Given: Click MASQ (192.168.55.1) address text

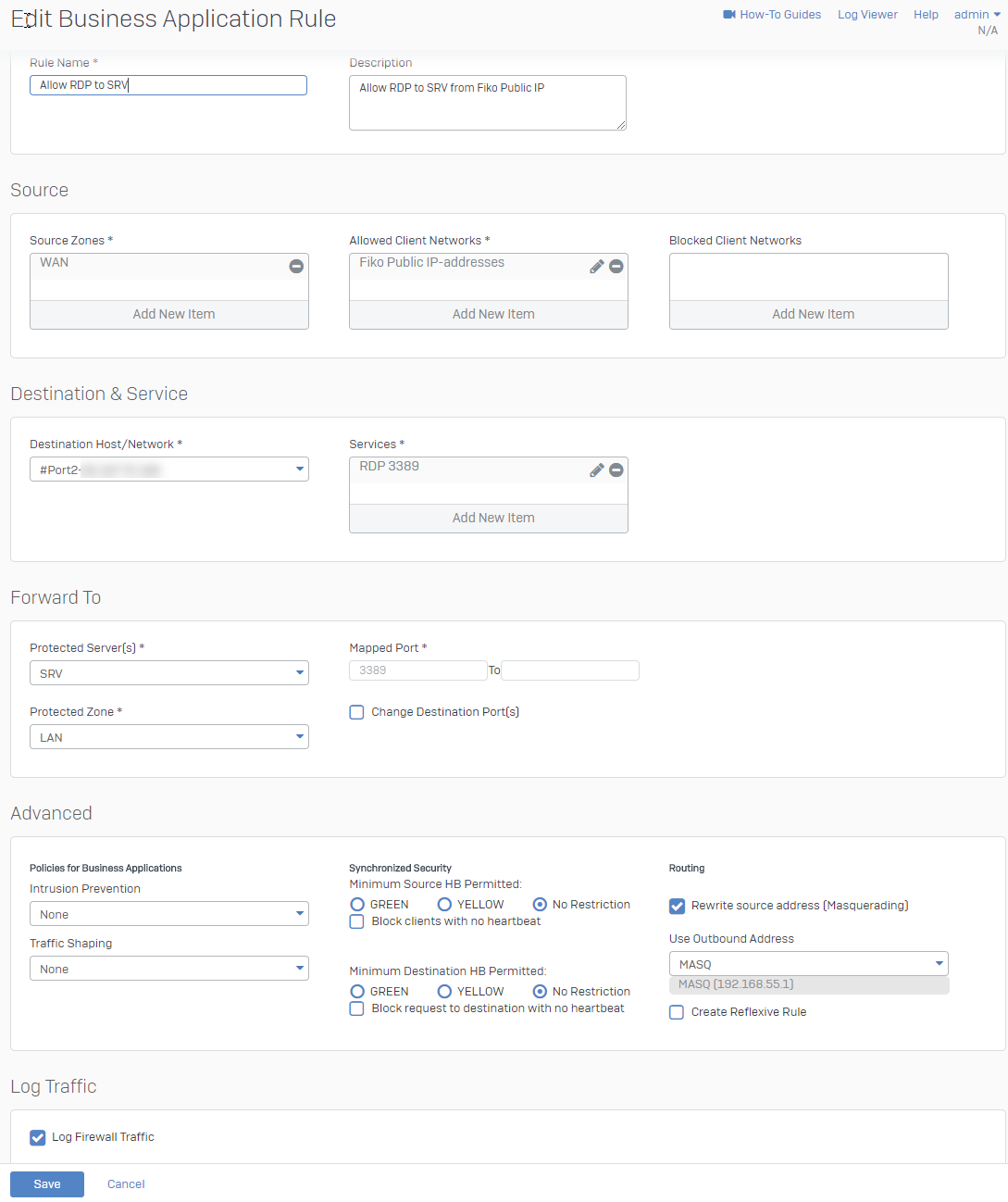Looking at the screenshot, I should point(736,984).
